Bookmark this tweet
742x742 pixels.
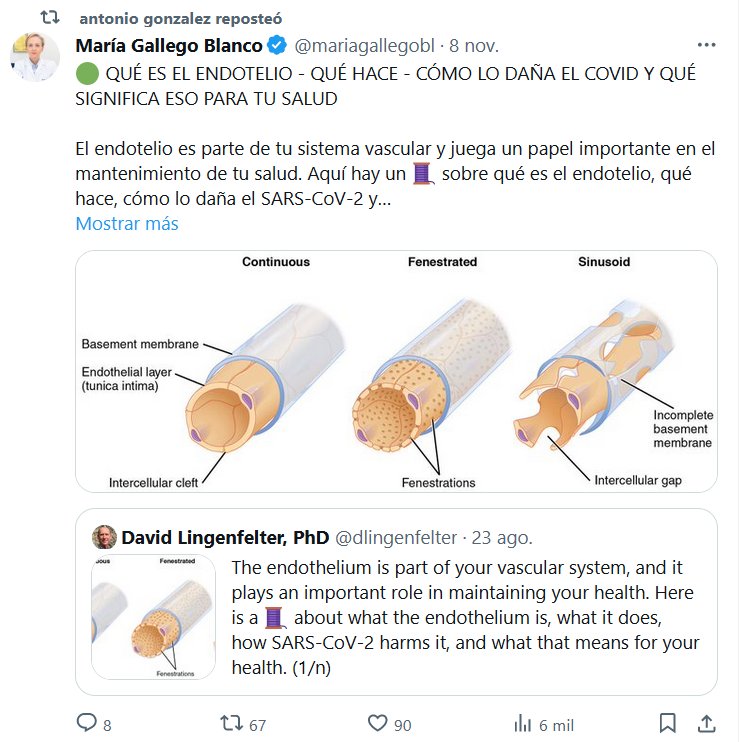[x=669, y=723]
